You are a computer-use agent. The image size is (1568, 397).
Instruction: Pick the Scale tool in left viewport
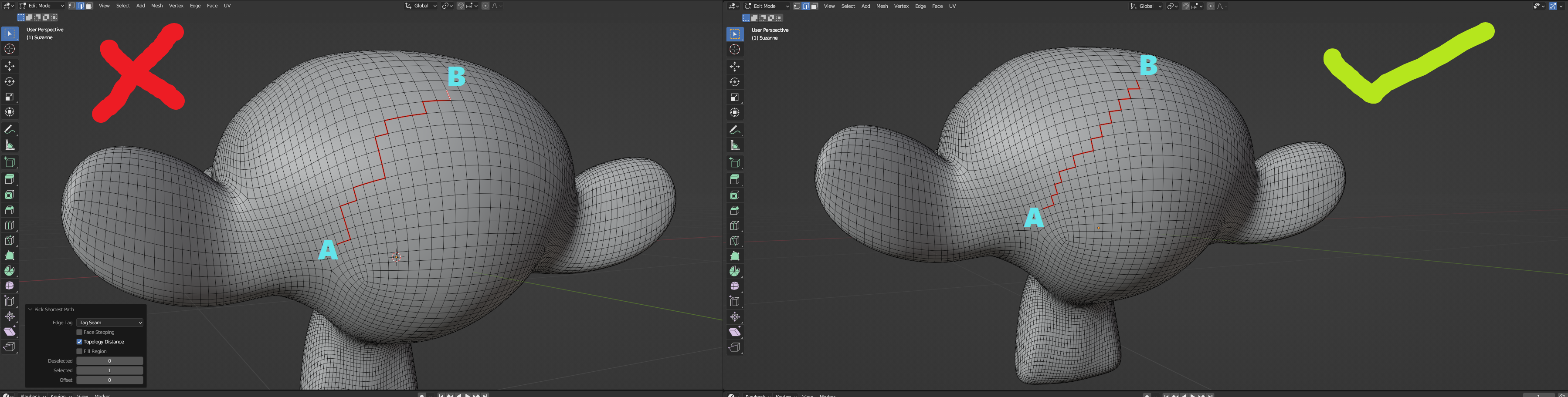pos(10,97)
